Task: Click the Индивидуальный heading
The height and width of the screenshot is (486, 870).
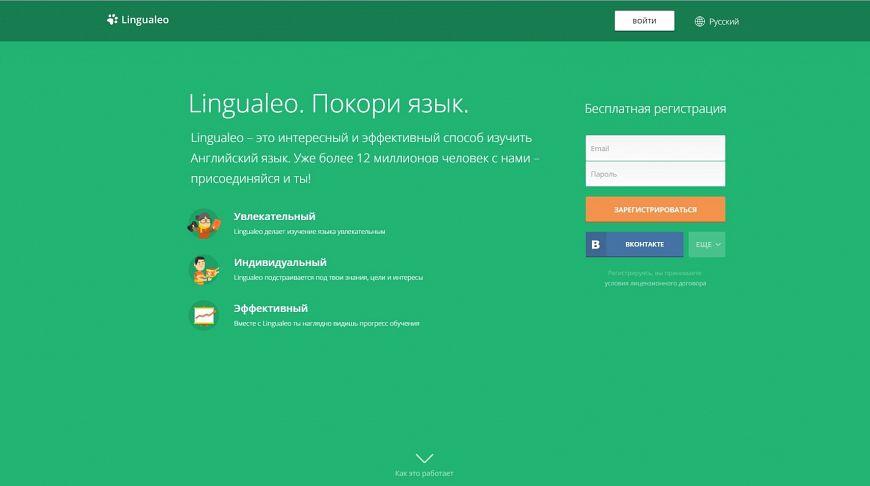Action: pos(280,262)
